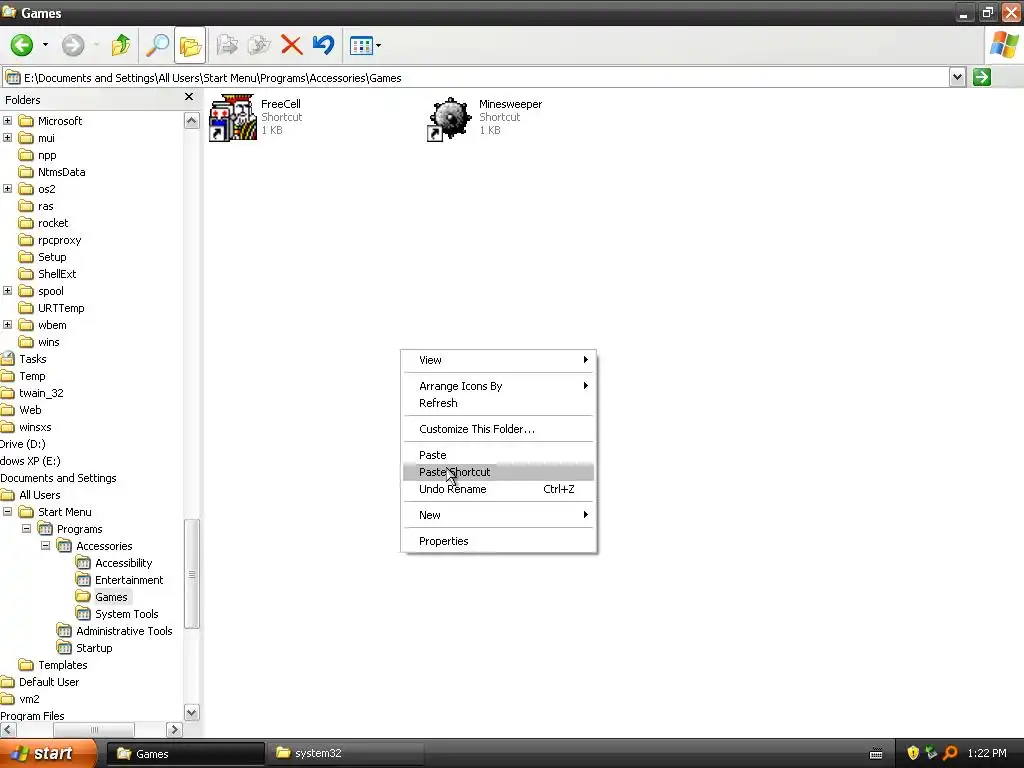Choose Properties in context menu
This screenshot has height=768, width=1024.
point(498,541)
